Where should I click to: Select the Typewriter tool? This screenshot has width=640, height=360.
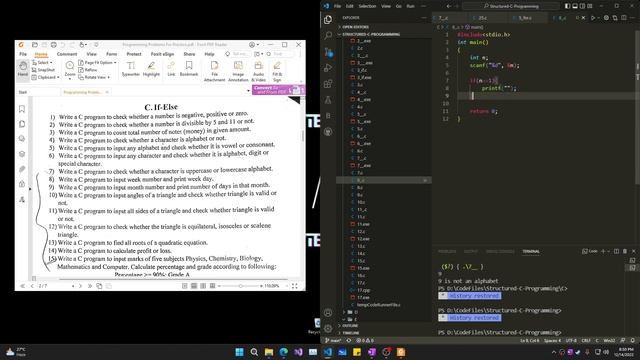point(131,69)
